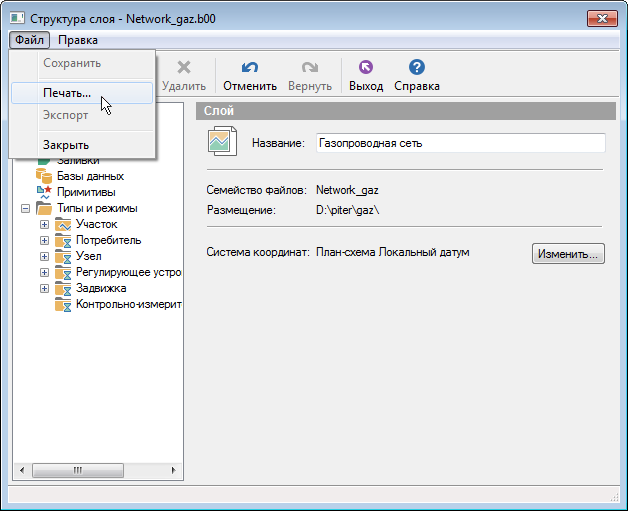Click the Система координат label
The width and height of the screenshot is (628, 511).
pyautogui.click(x=258, y=252)
